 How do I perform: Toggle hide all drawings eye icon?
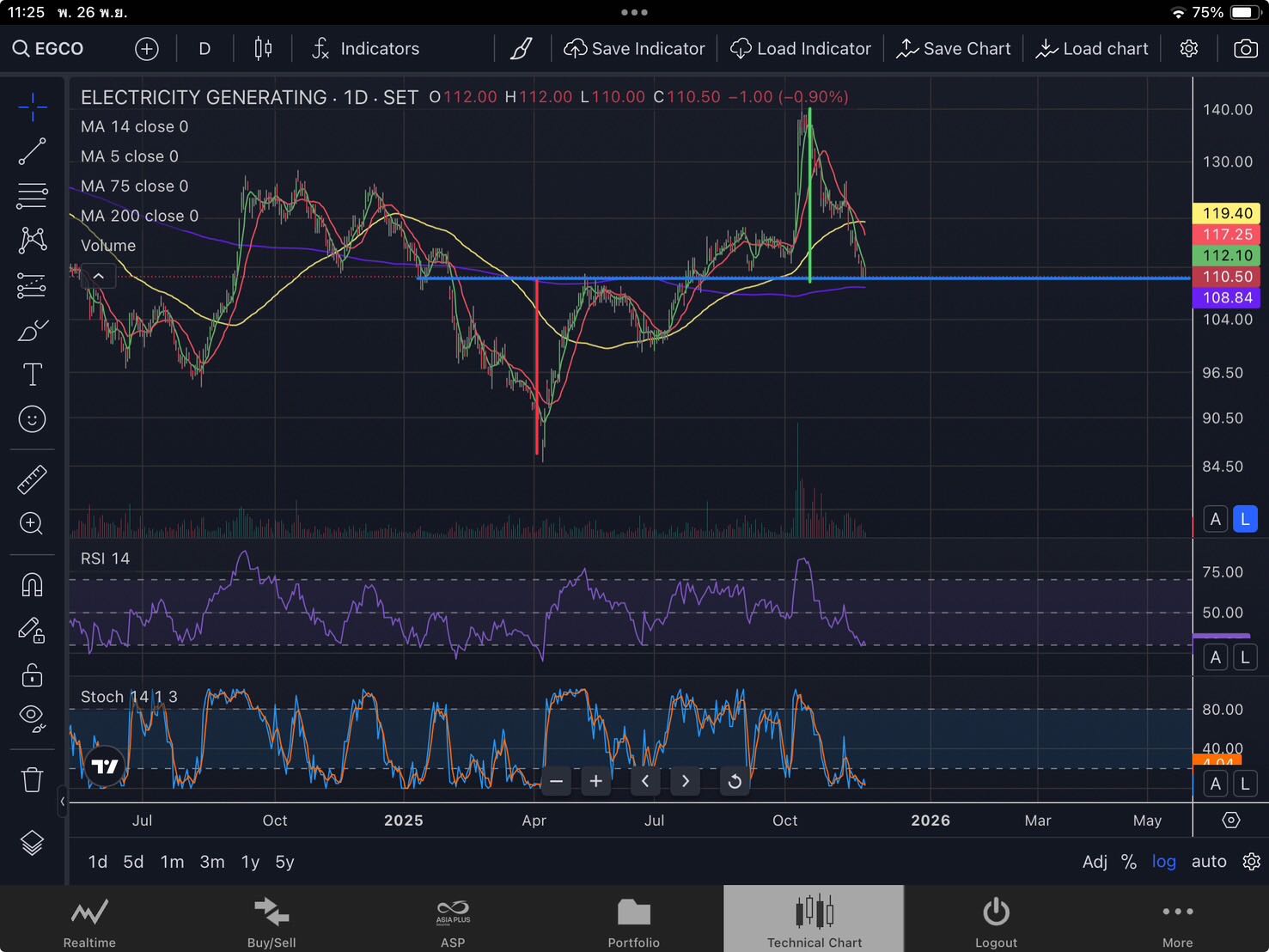33,718
